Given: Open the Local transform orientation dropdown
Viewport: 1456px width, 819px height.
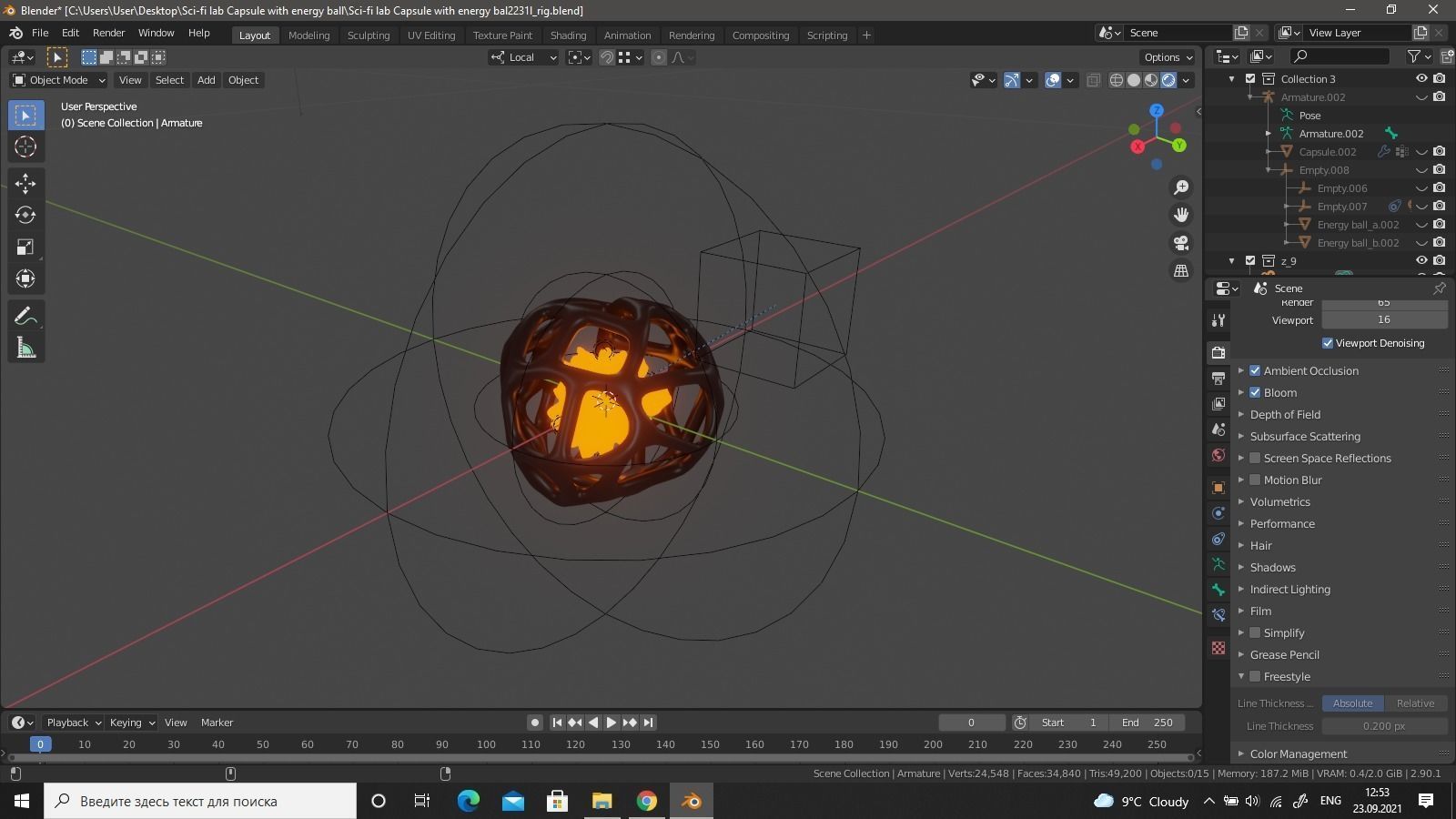Looking at the screenshot, I should 523,57.
